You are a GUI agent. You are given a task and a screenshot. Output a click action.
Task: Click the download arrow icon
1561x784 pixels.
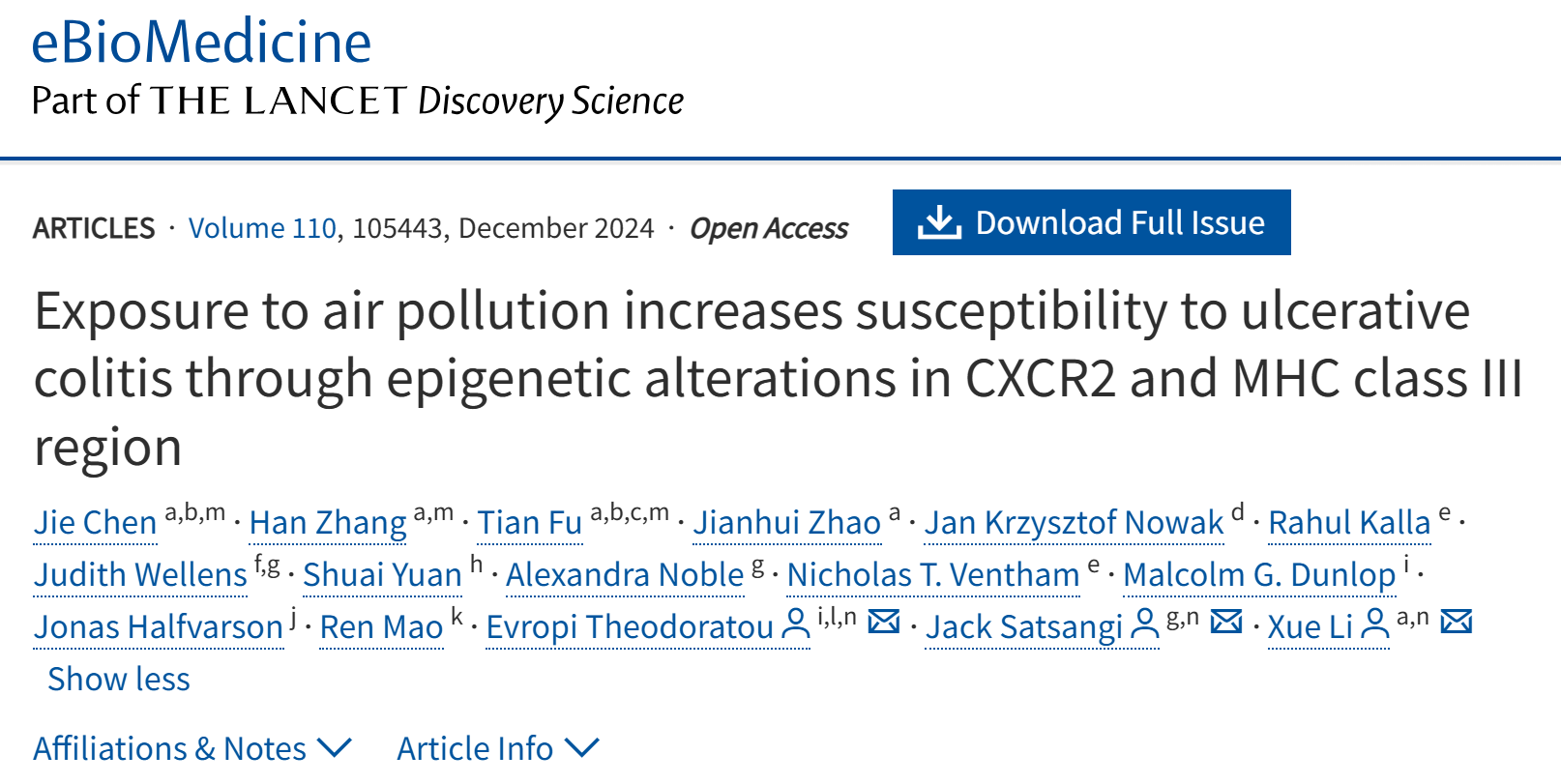[938, 223]
